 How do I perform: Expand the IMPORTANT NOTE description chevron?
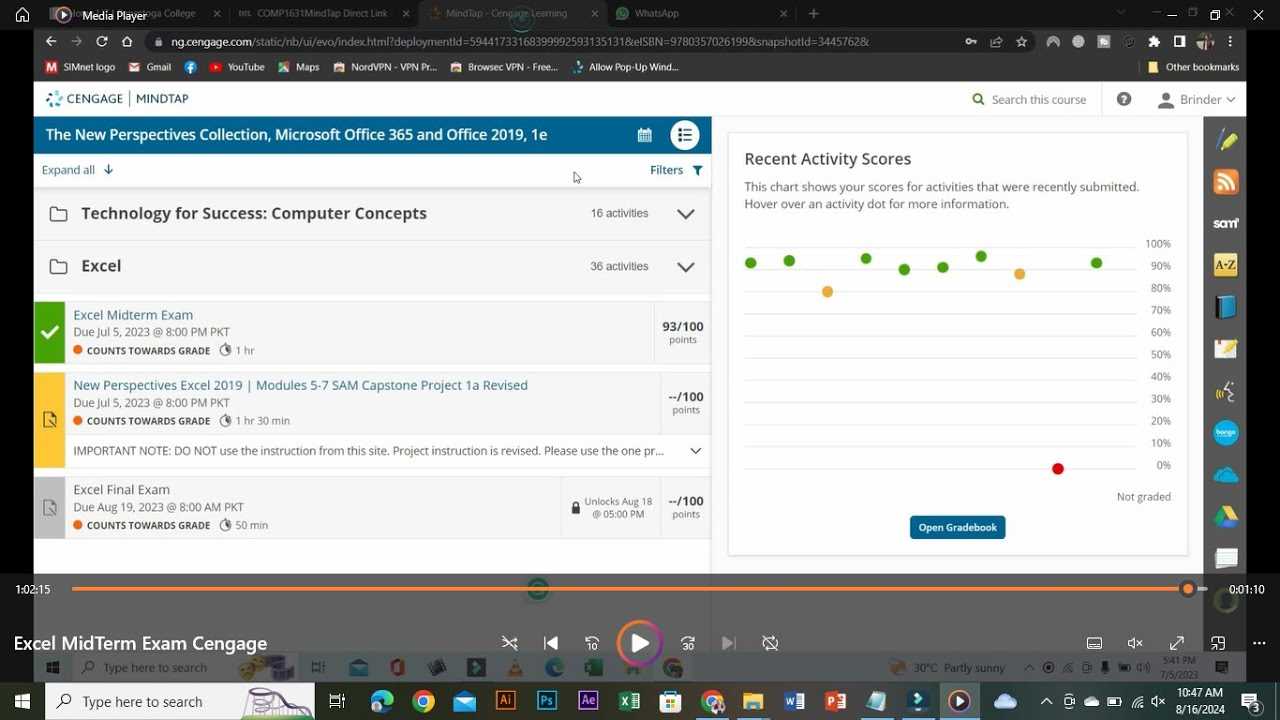click(696, 451)
